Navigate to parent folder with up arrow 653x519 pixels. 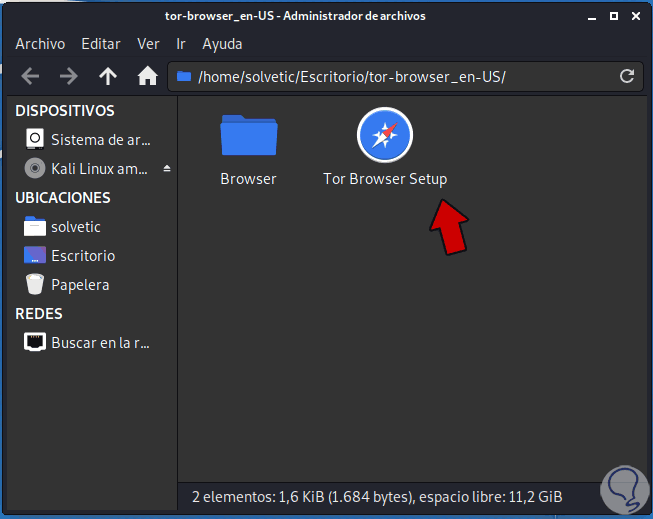pyautogui.click(x=108, y=77)
